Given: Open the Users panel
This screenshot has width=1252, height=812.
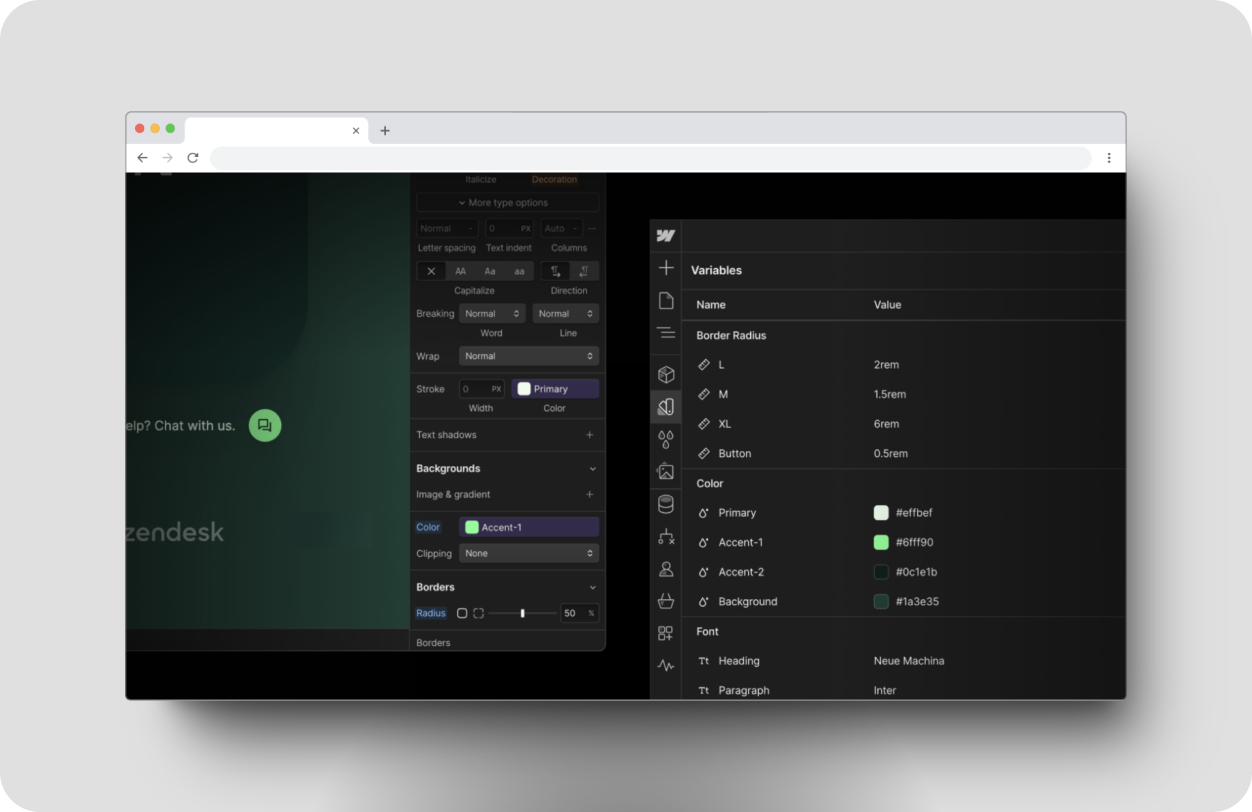Looking at the screenshot, I should 666,569.
